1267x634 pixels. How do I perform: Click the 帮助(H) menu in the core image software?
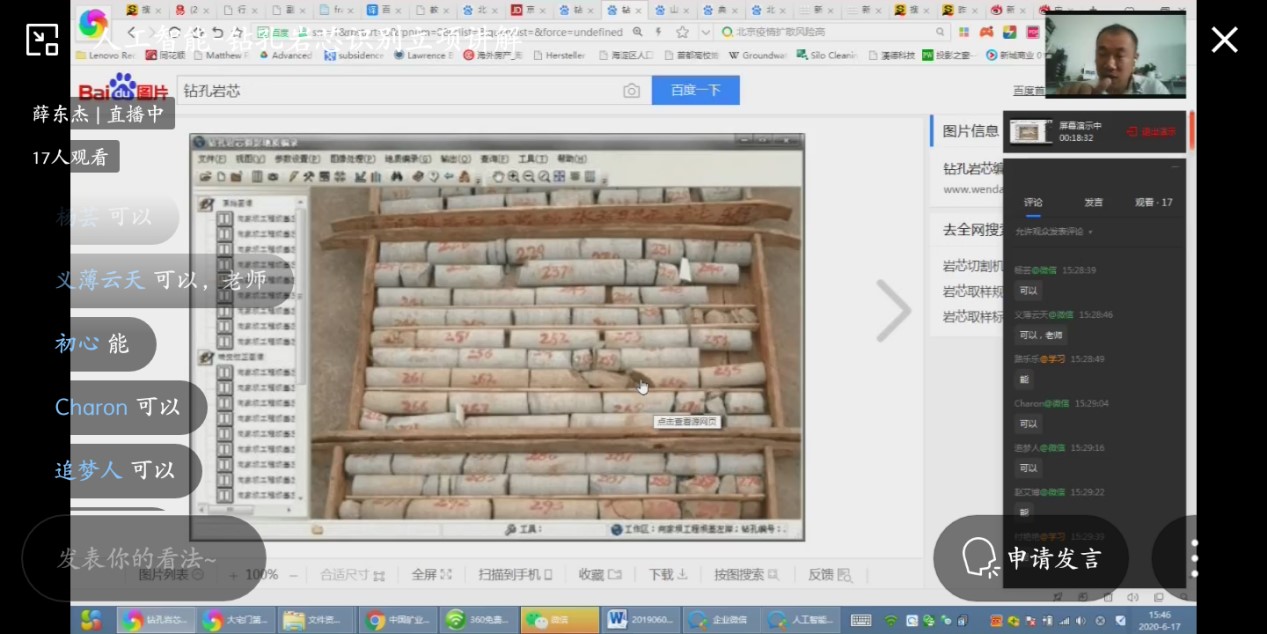(571, 159)
